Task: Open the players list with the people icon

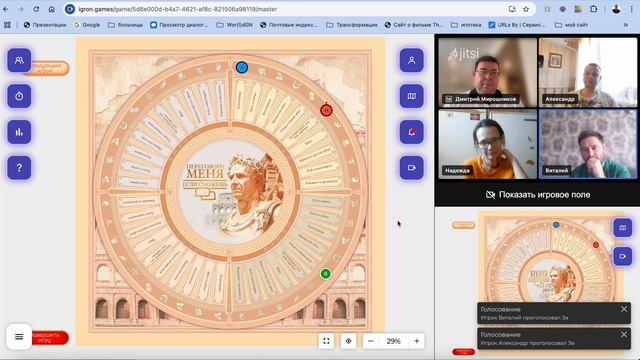Action: click(x=19, y=60)
